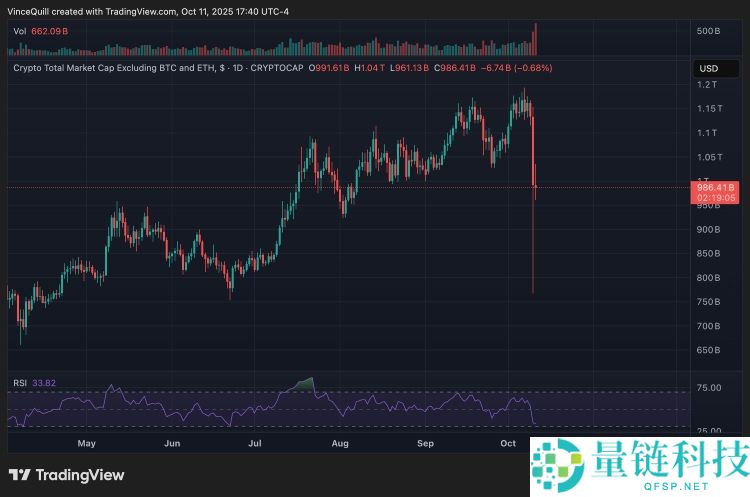Open the USD currency selector
This screenshot has height=497, width=750.
(708, 68)
